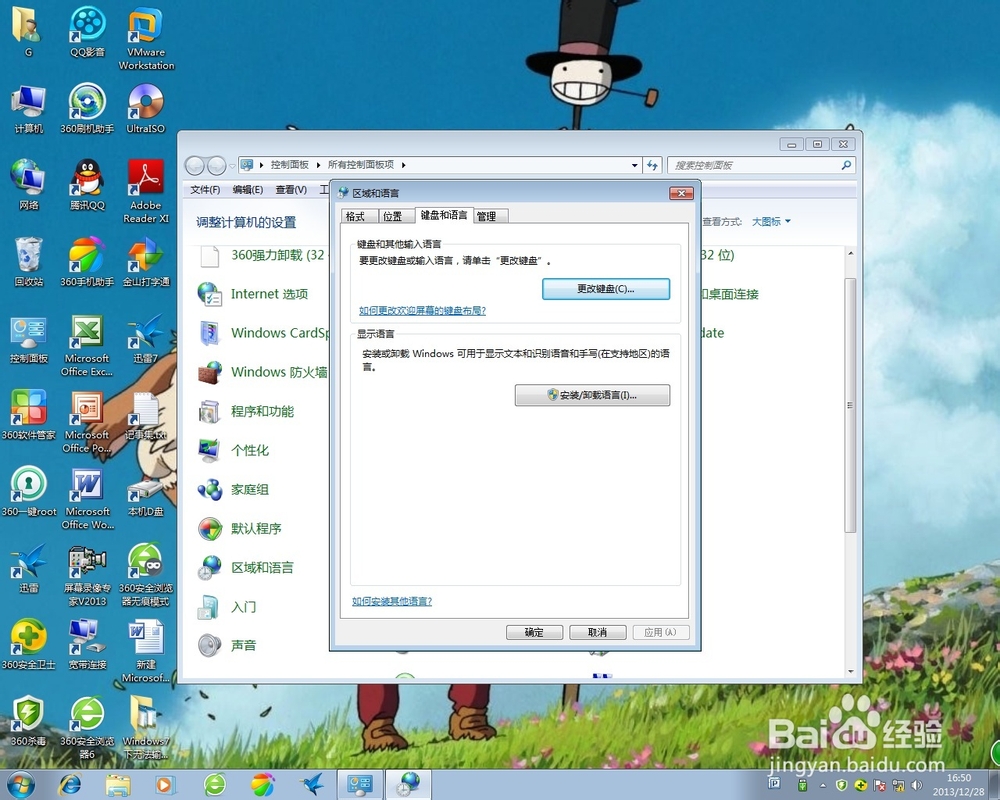Open 程序和功能 control panel item
This screenshot has width=1000, height=800.
click(x=246, y=411)
